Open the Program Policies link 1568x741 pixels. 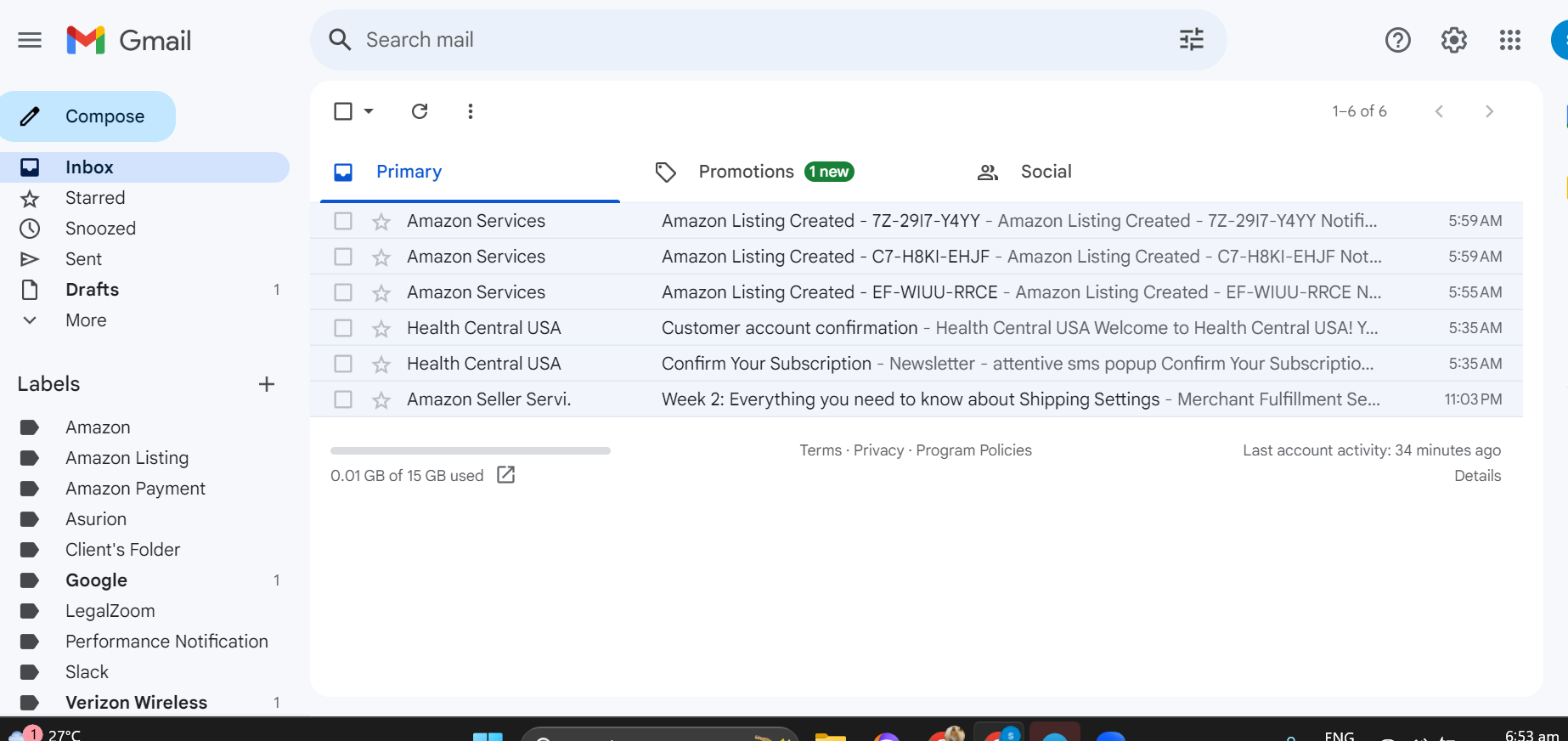973,450
